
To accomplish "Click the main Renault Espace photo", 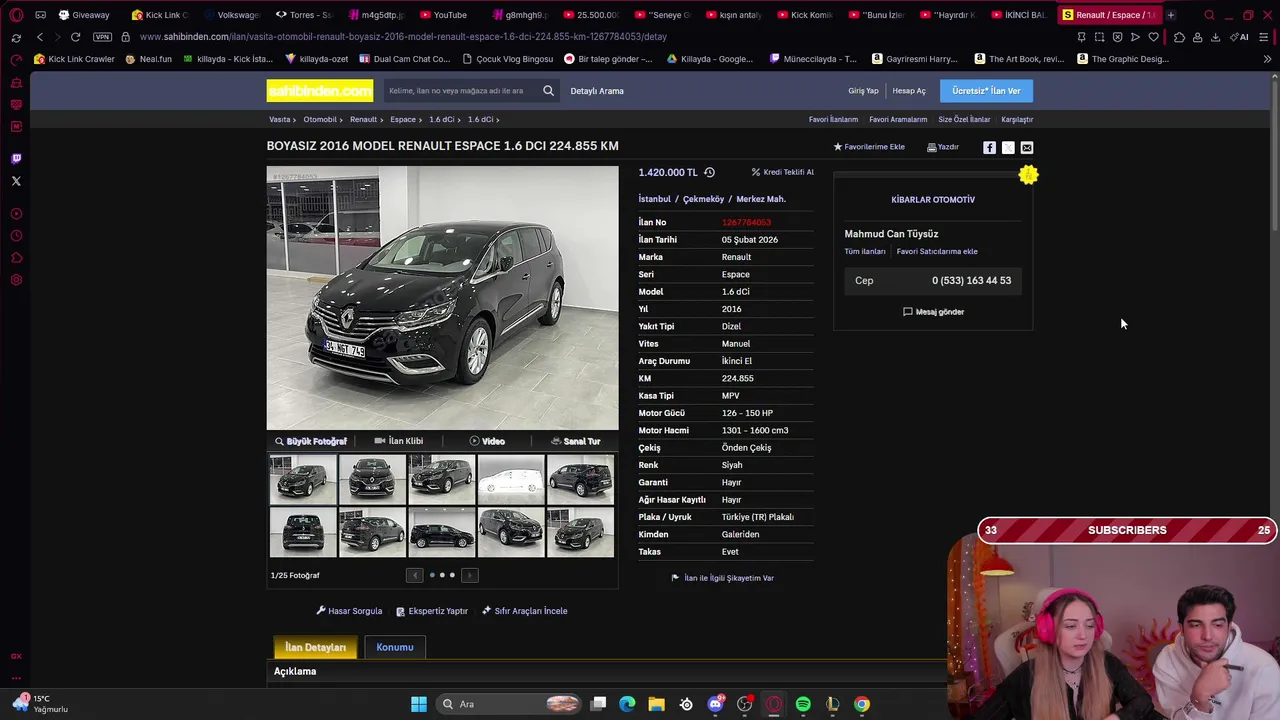I will coord(442,298).
